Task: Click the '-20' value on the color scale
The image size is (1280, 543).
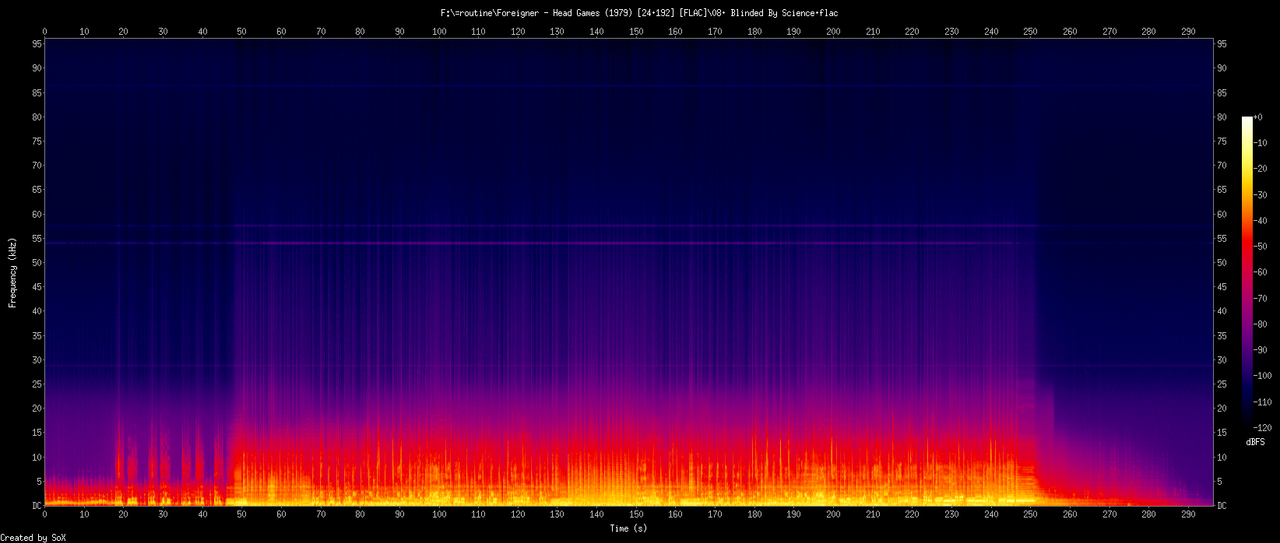Action: coord(1261,169)
